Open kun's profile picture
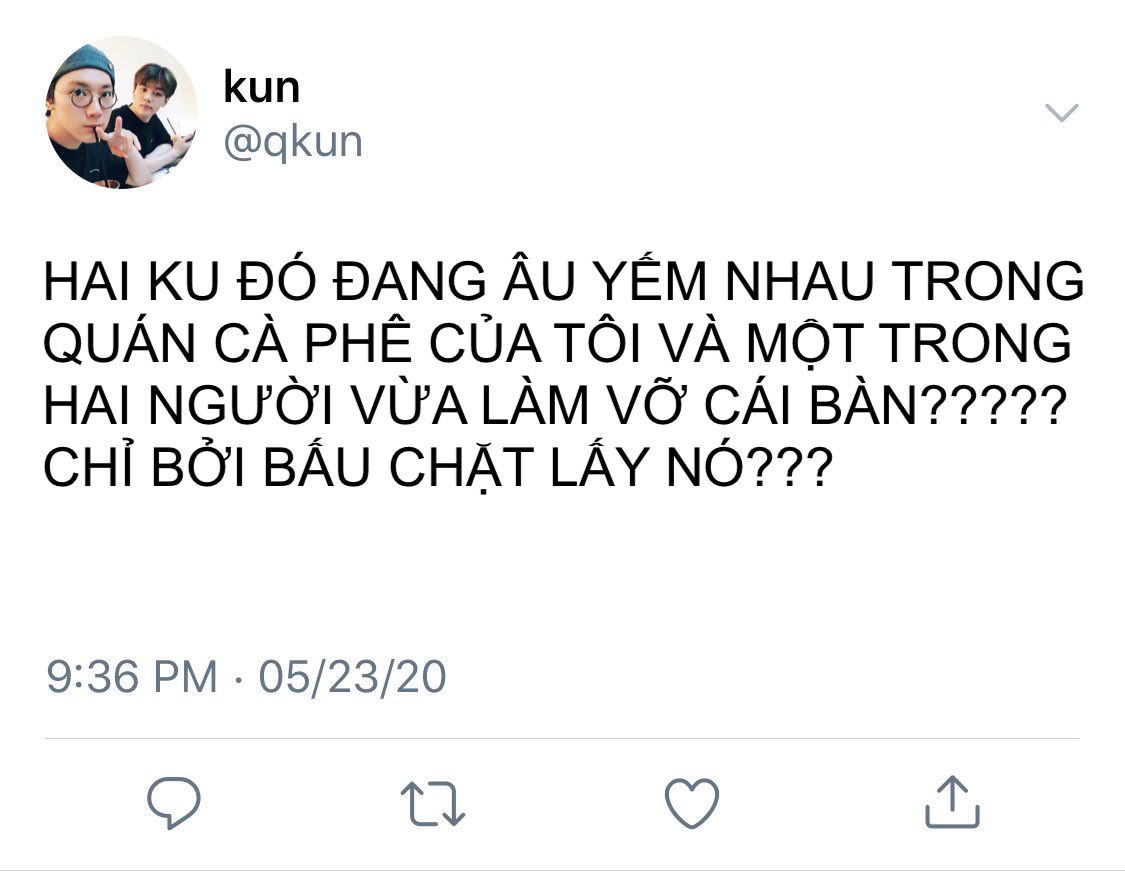This screenshot has width=1125, height=871. coord(121,113)
